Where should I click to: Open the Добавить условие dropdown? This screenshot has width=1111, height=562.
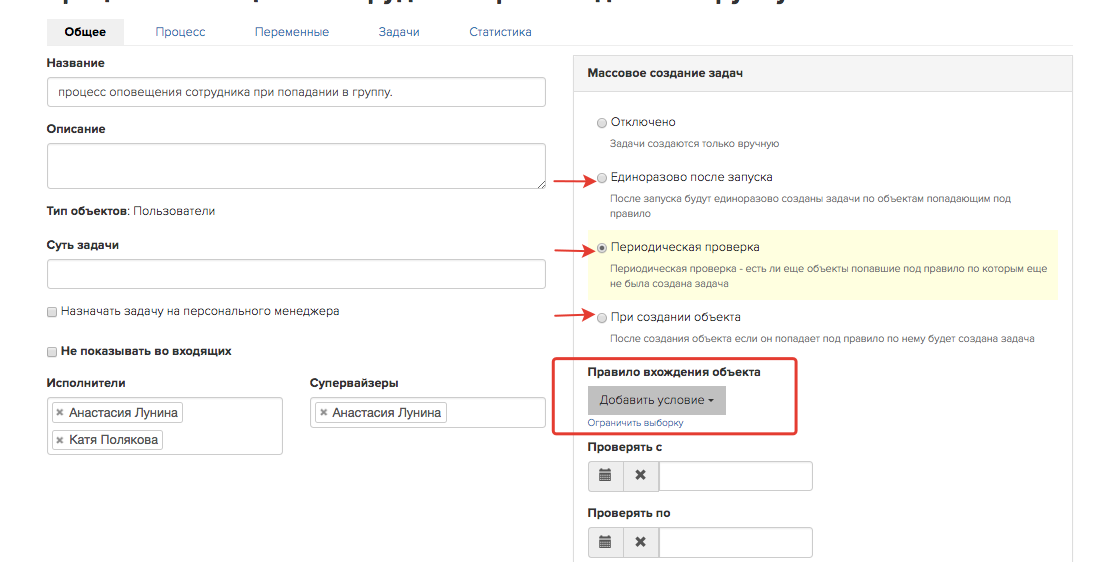(x=657, y=400)
